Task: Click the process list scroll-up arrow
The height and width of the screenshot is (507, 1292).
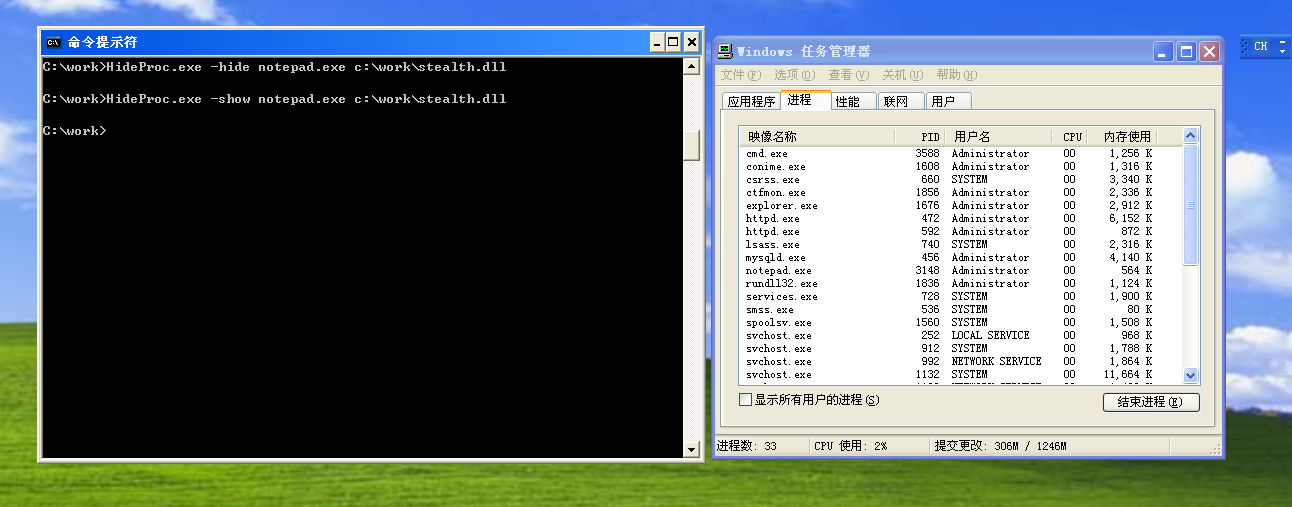Action: coord(1190,136)
